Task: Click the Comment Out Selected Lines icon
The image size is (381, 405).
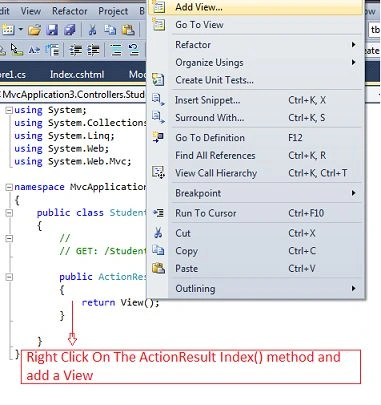Action: (x=116, y=50)
